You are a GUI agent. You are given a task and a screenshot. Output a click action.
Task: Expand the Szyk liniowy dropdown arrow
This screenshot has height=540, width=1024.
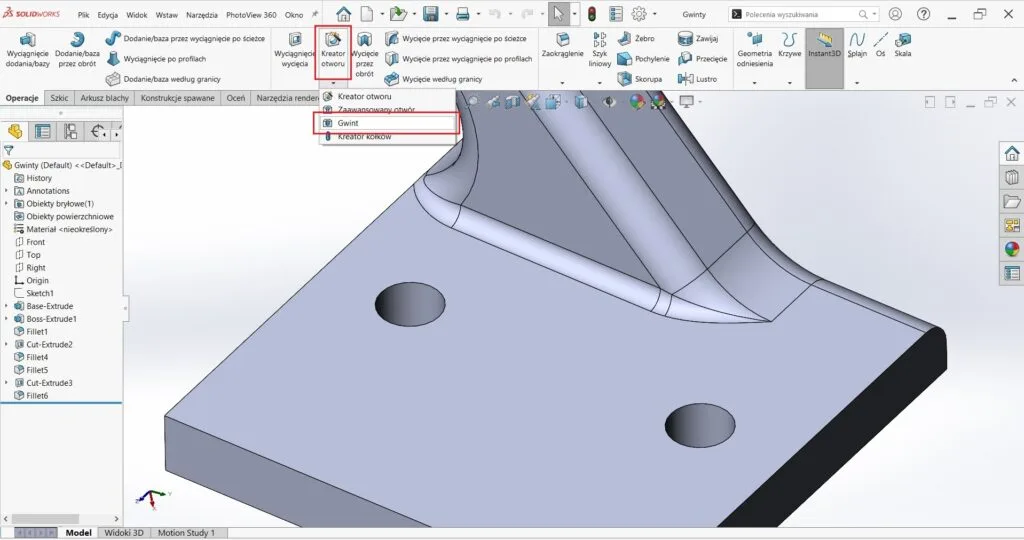click(x=600, y=83)
